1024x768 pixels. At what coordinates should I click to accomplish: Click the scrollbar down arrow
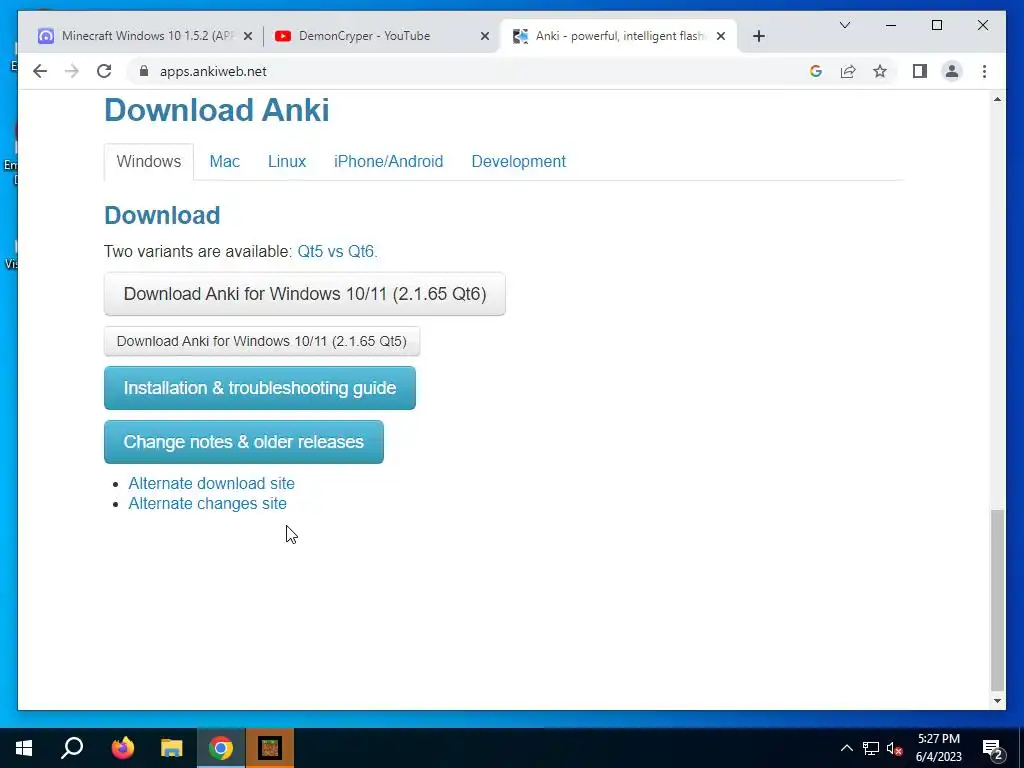[x=997, y=701]
